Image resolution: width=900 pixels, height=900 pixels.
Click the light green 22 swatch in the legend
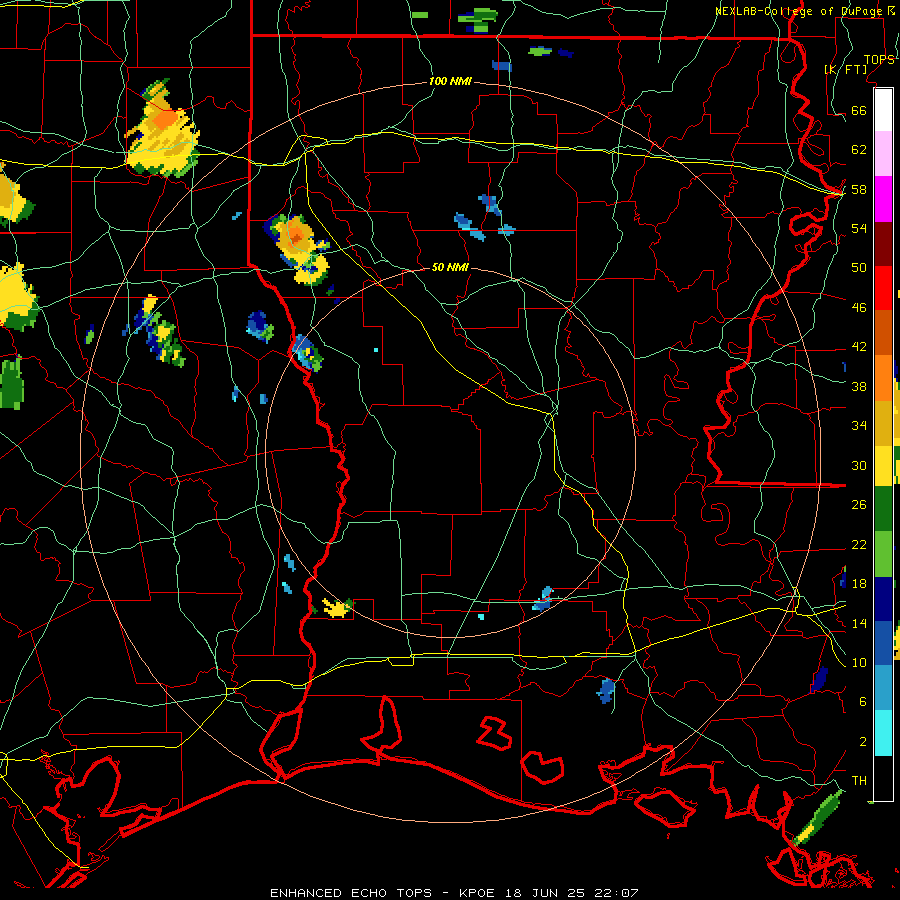coord(883,554)
